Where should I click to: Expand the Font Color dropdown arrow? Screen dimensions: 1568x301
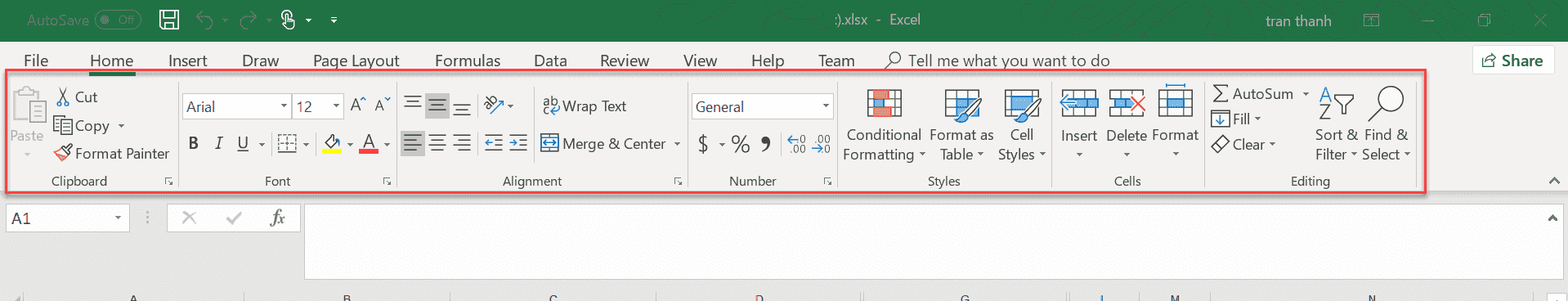point(387,145)
